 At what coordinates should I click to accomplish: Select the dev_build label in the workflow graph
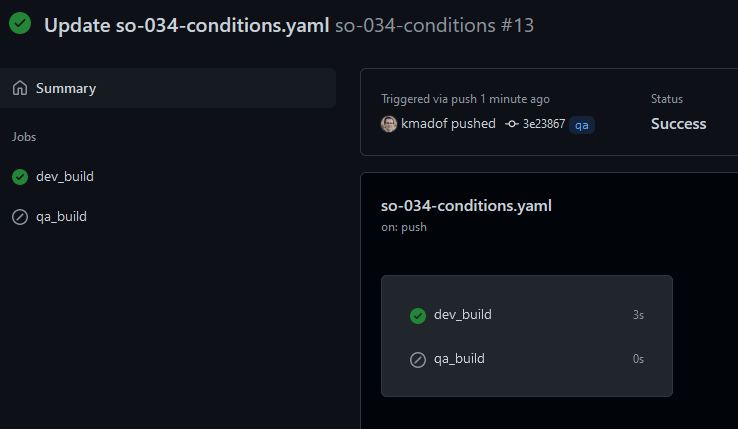[x=463, y=315]
